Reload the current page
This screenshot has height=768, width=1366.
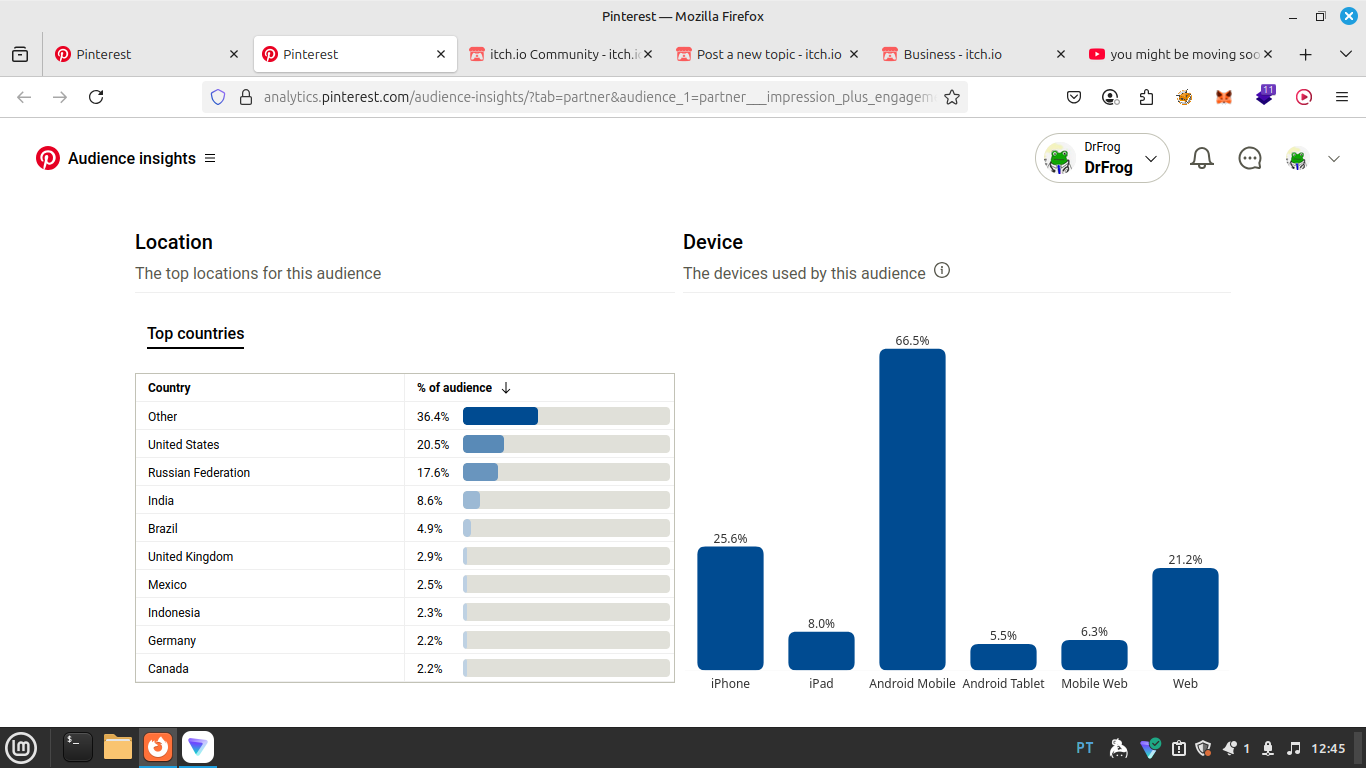click(96, 97)
